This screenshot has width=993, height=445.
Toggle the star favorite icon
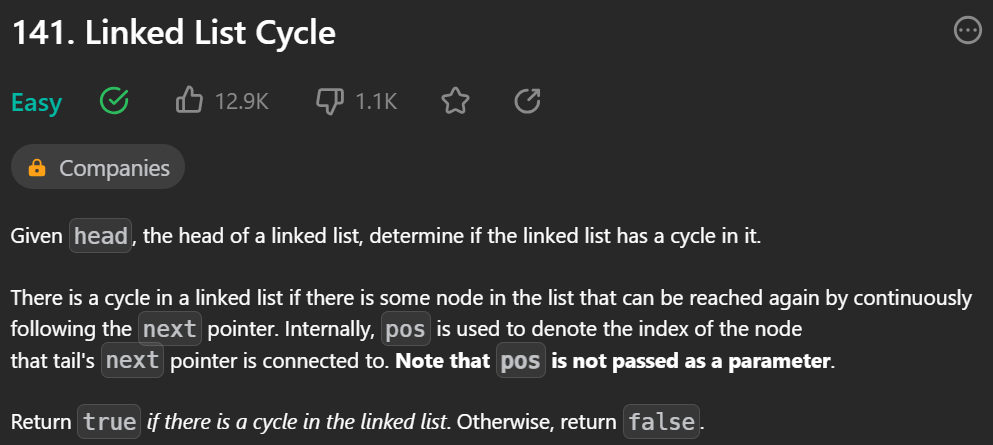click(x=455, y=101)
